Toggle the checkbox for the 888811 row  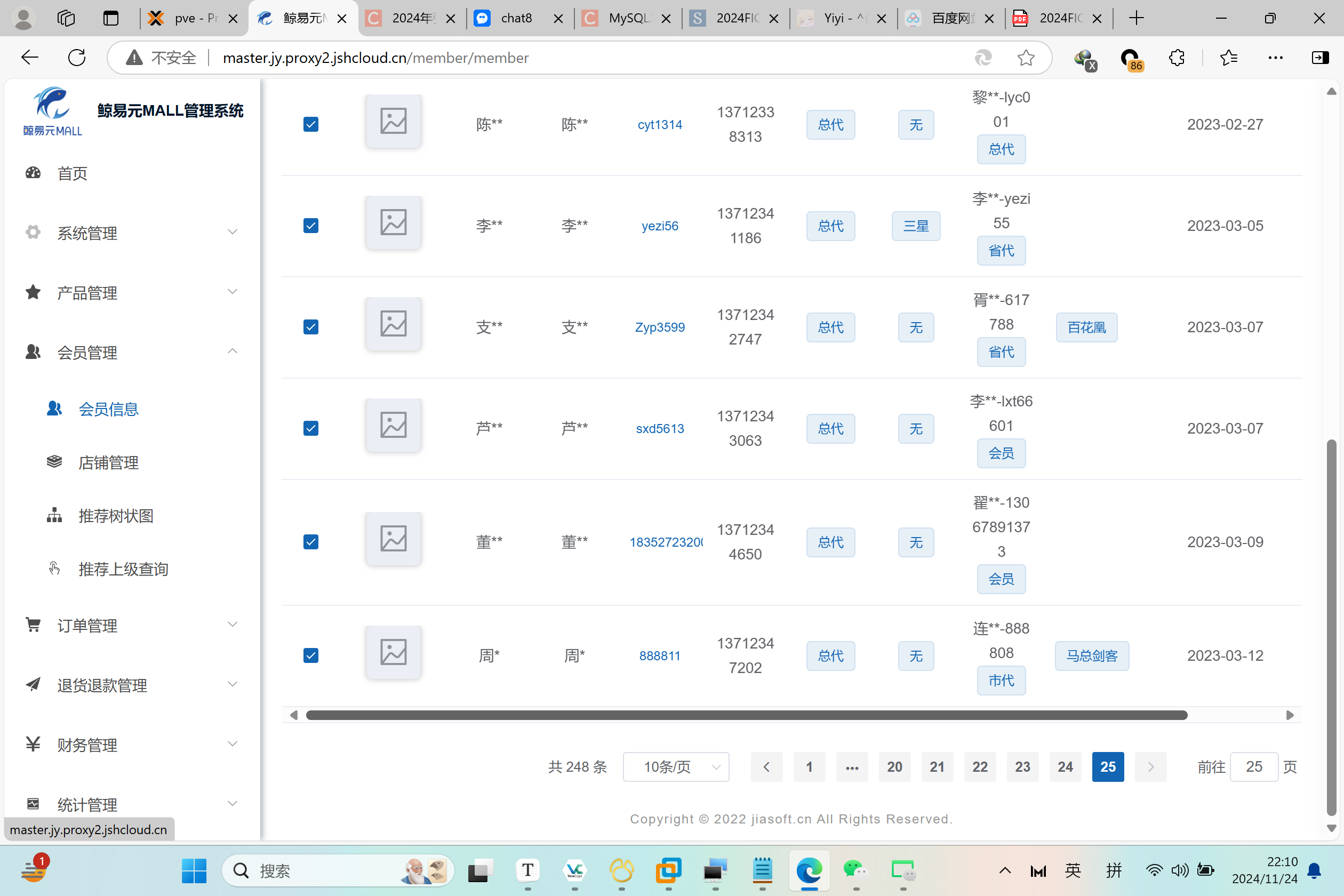311,655
